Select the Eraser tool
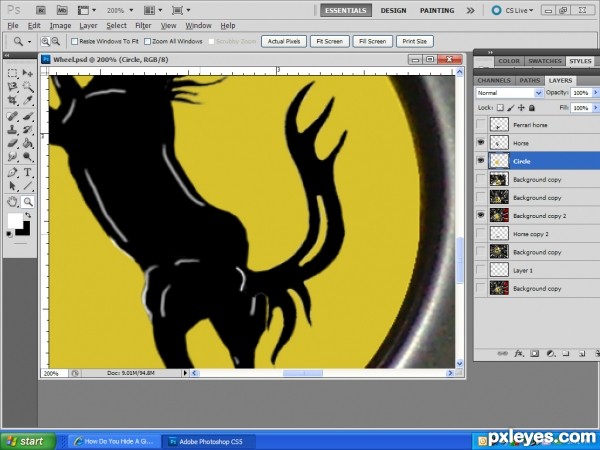This screenshot has width=600, height=450. click(x=13, y=143)
